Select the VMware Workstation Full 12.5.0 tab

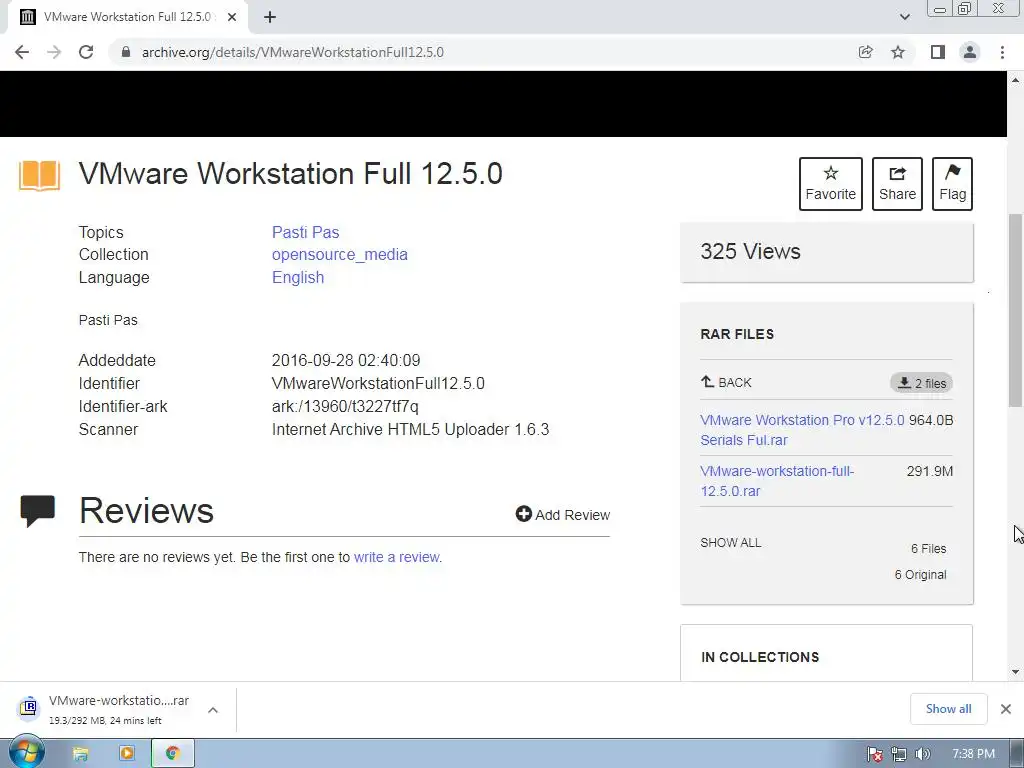click(x=127, y=17)
